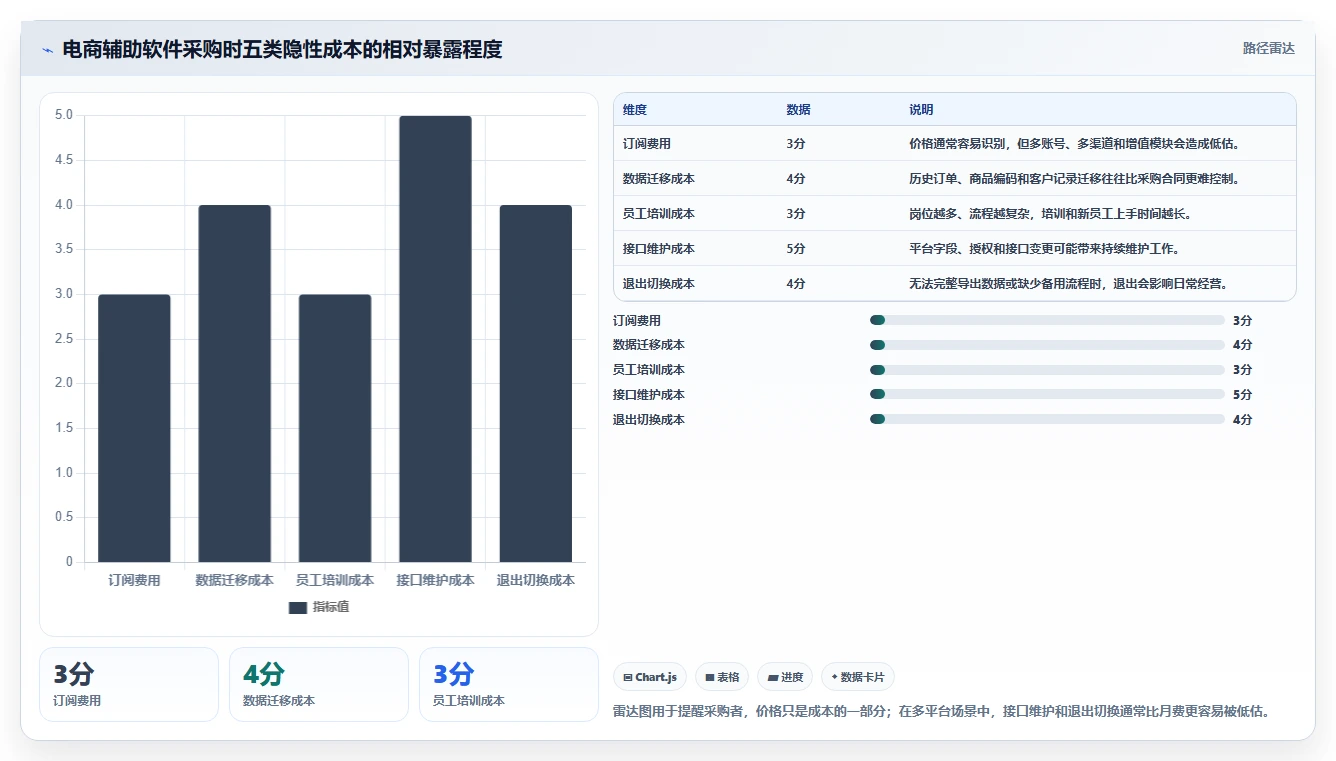Click the description starting with 历史订单
Screen dimensions: 1336x761
(1075, 179)
